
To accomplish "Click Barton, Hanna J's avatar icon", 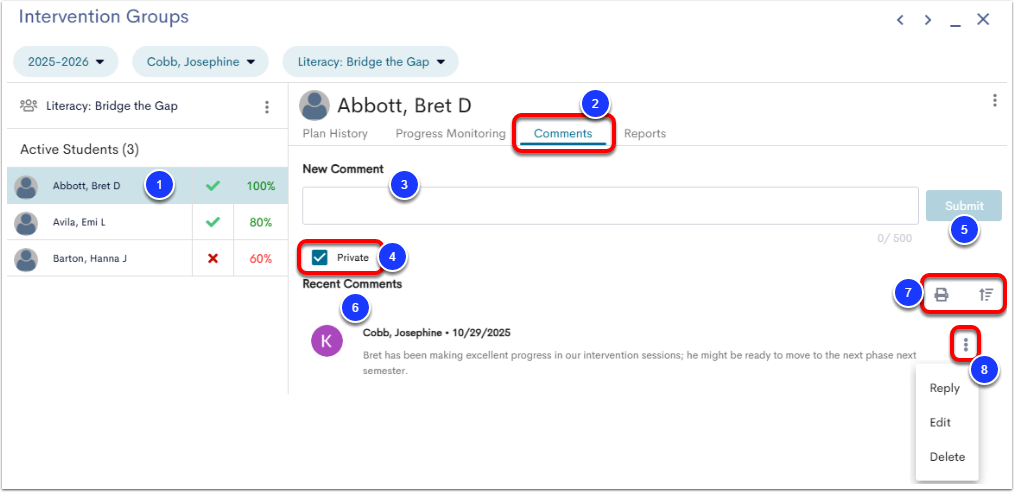I will click(26, 259).
